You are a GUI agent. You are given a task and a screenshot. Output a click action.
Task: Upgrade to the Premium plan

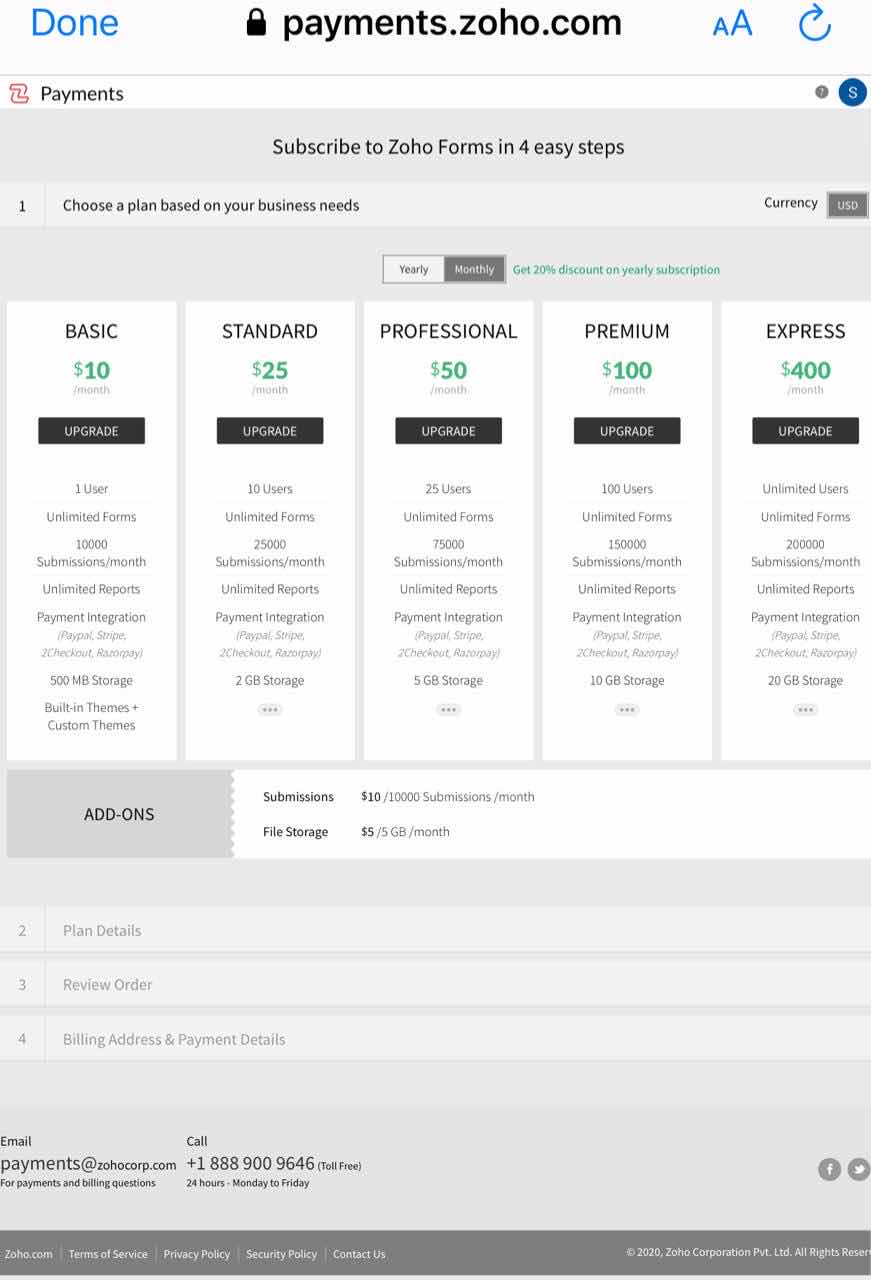pyautogui.click(x=627, y=431)
